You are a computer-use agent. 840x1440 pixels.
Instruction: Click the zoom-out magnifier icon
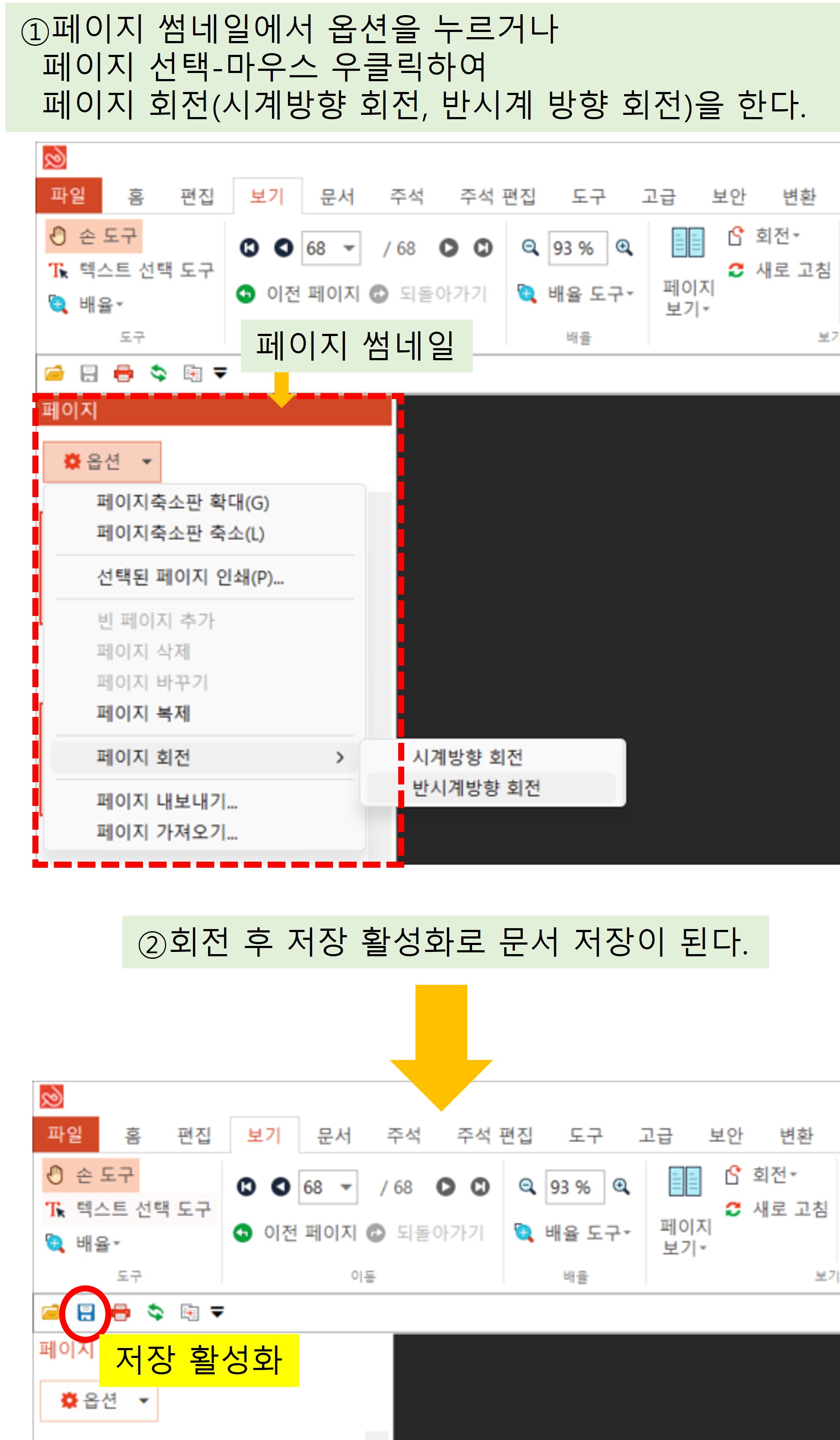[530, 247]
